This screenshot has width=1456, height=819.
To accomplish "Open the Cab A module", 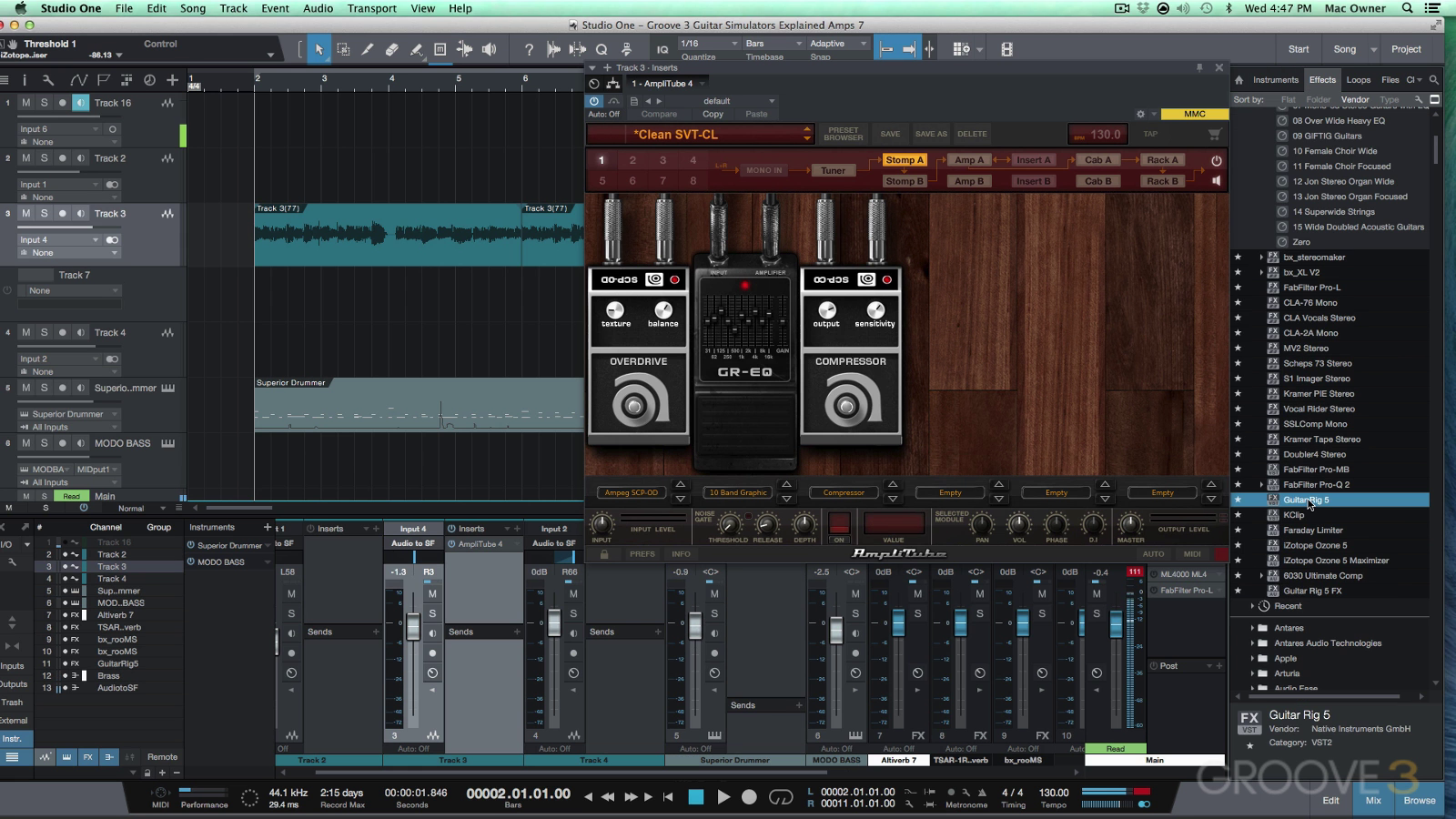I will (x=1097, y=160).
